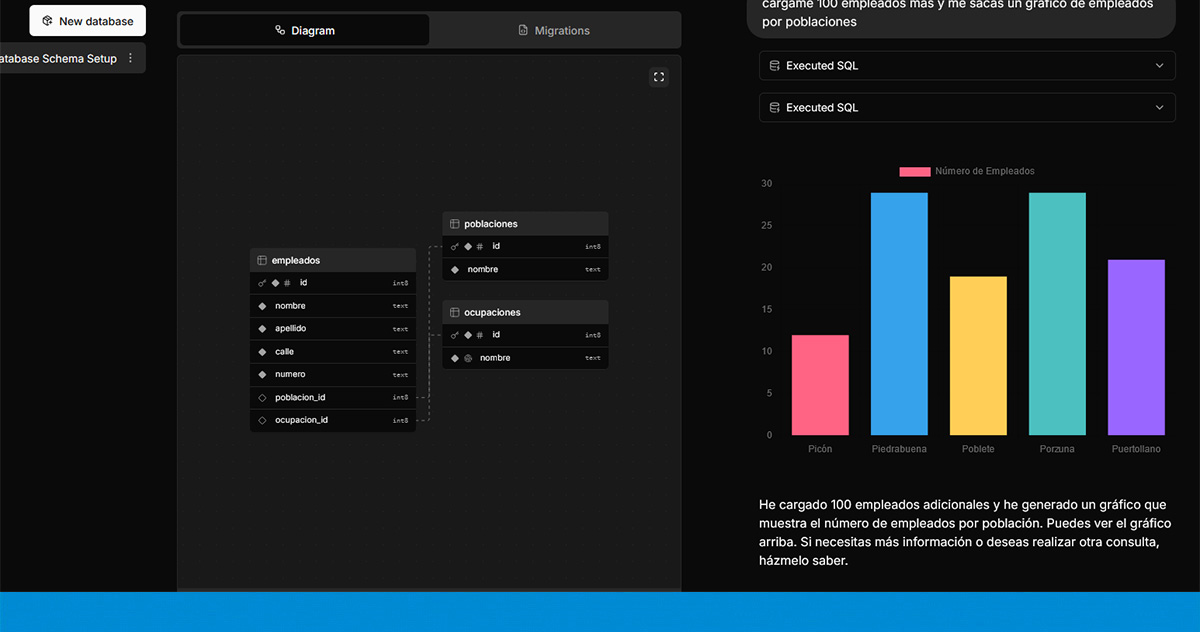This screenshot has width=1200, height=632.
Task: Open the three-dot menu beside Database Schema Setup
Action: click(130, 58)
